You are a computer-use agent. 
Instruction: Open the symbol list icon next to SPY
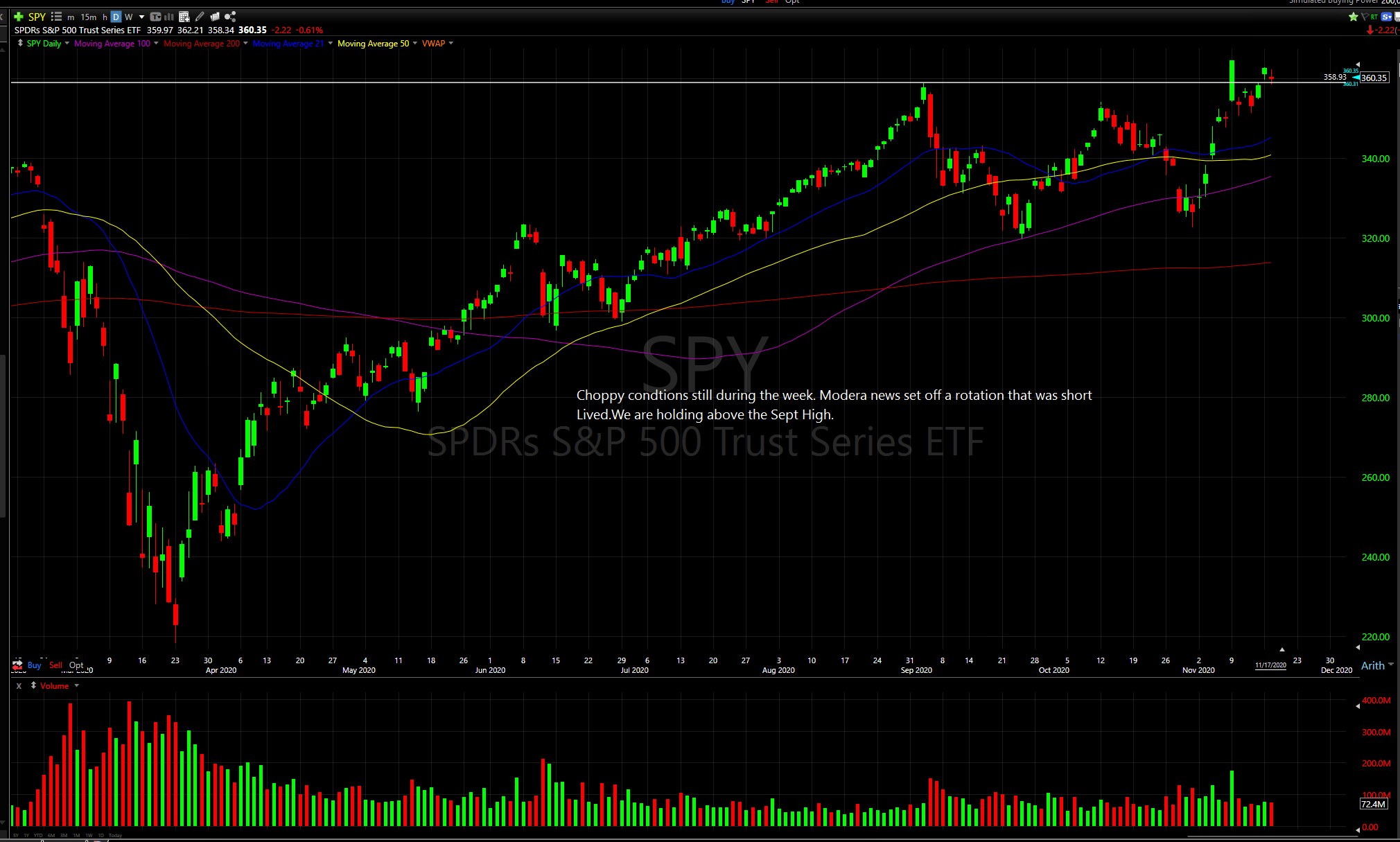[x=57, y=17]
